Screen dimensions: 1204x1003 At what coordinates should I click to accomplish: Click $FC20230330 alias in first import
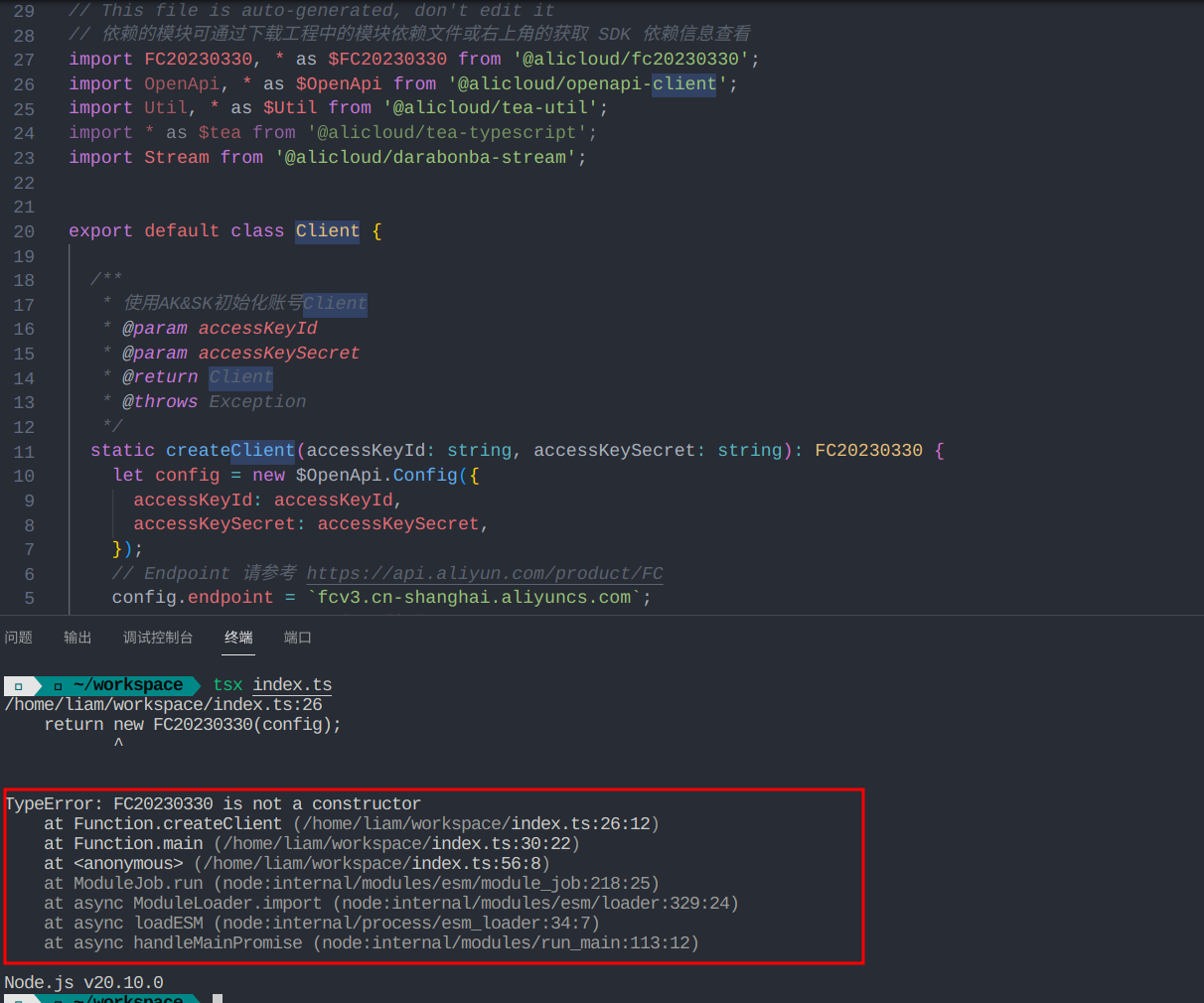(387, 60)
